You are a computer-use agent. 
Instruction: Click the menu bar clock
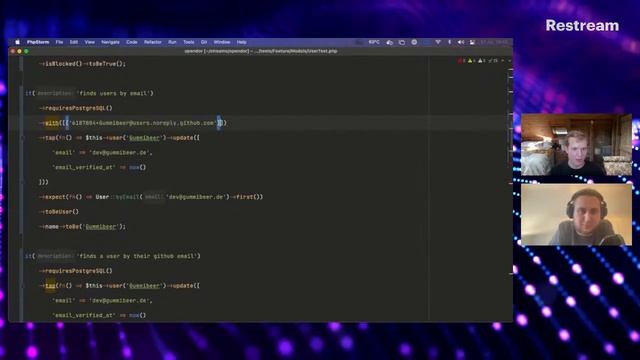click(494, 42)
